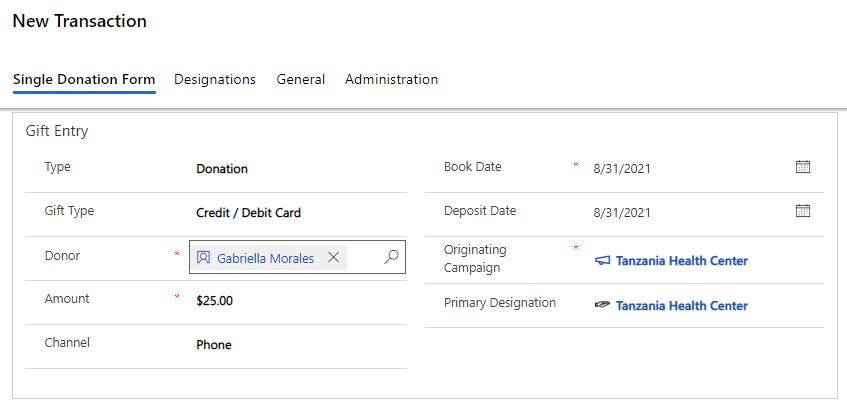The image size is (847, 407).
Task: Open the Deposit Date calendar picker
Action: pos(802,211)
